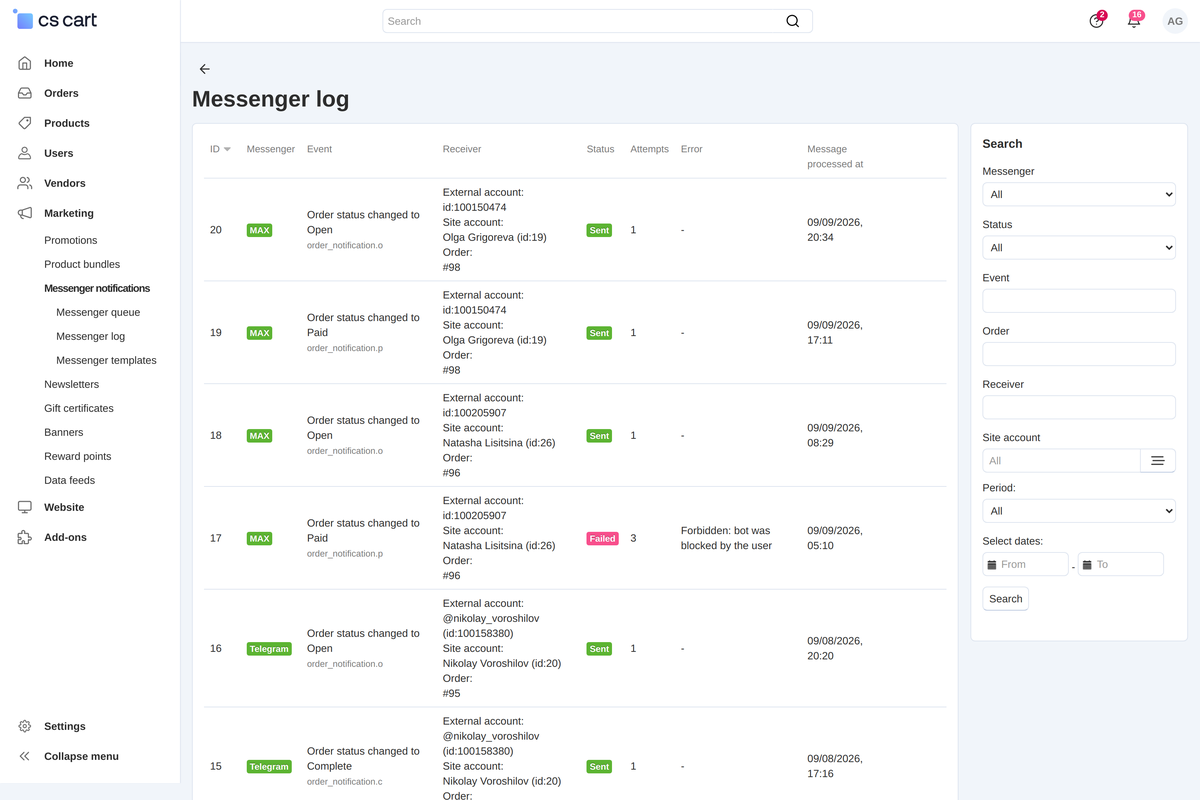The image size is (1200, 800).
Task: Click Collapse menu label
Action: point(82,756)
